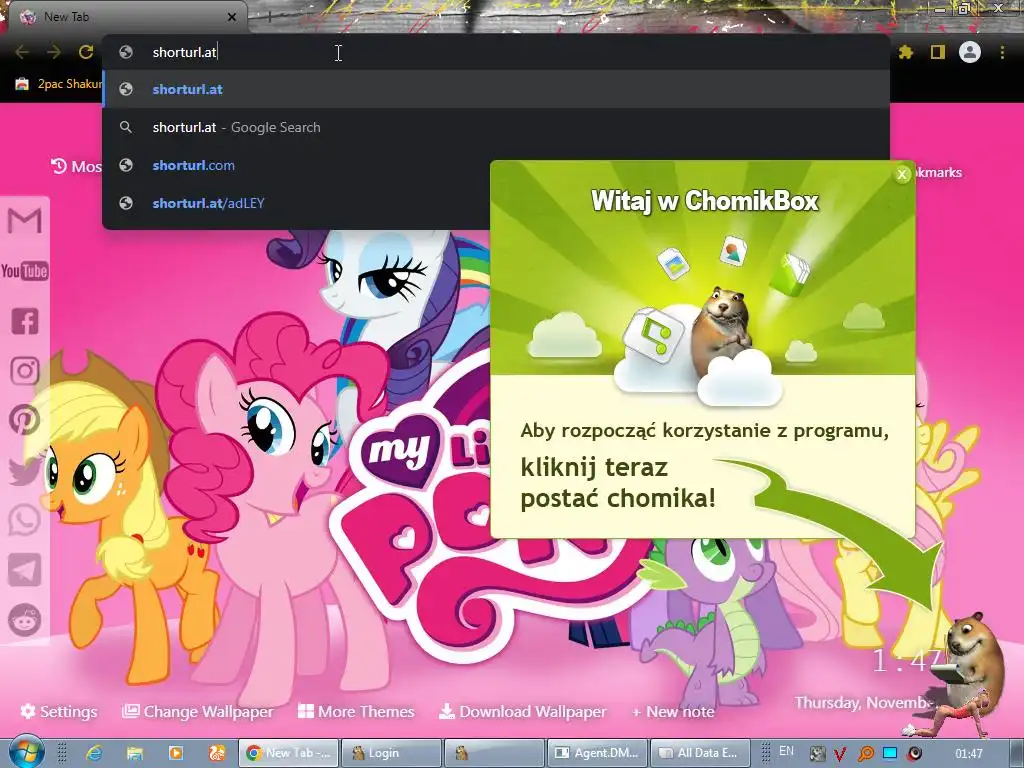1024x768 pixels.
Task: Open the YouTube shortcut in the sidebar
Action: [25, 270]
